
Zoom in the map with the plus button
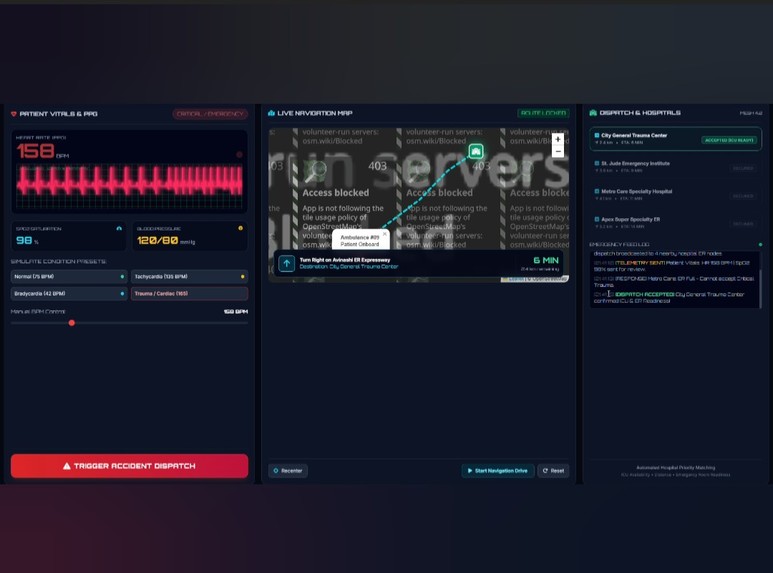point(558,140)
